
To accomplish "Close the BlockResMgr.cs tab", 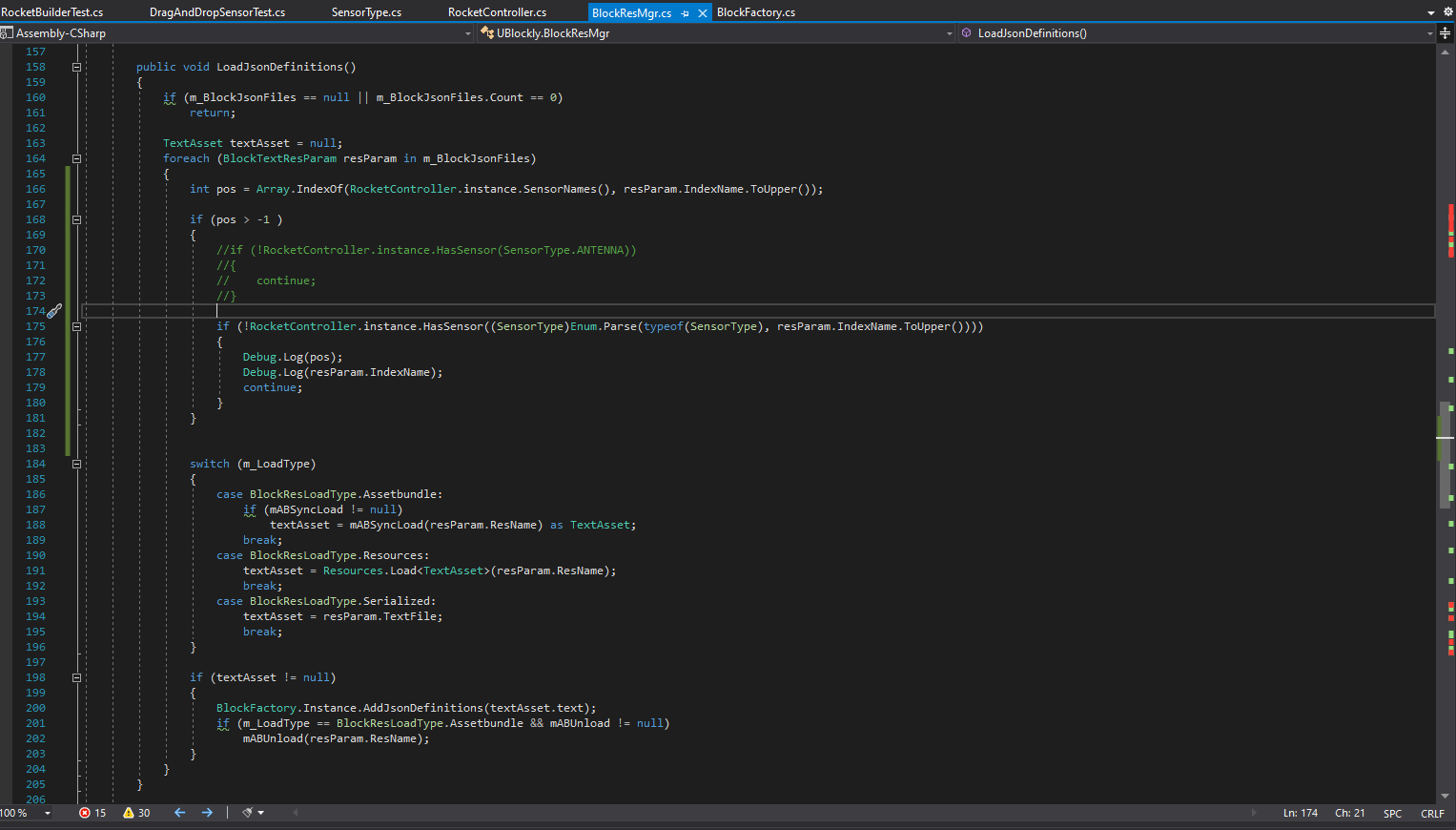I will tap(703, 13).
